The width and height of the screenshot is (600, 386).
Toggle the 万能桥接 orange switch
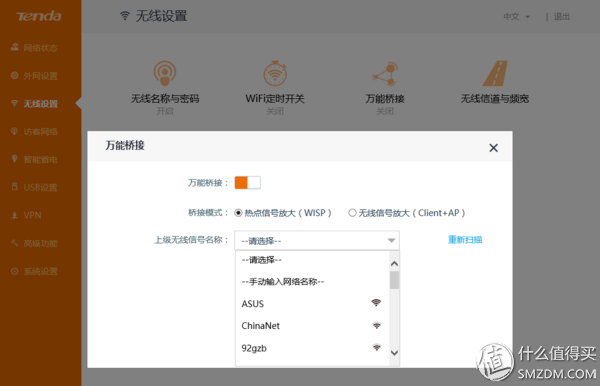(x=248, y=183)
